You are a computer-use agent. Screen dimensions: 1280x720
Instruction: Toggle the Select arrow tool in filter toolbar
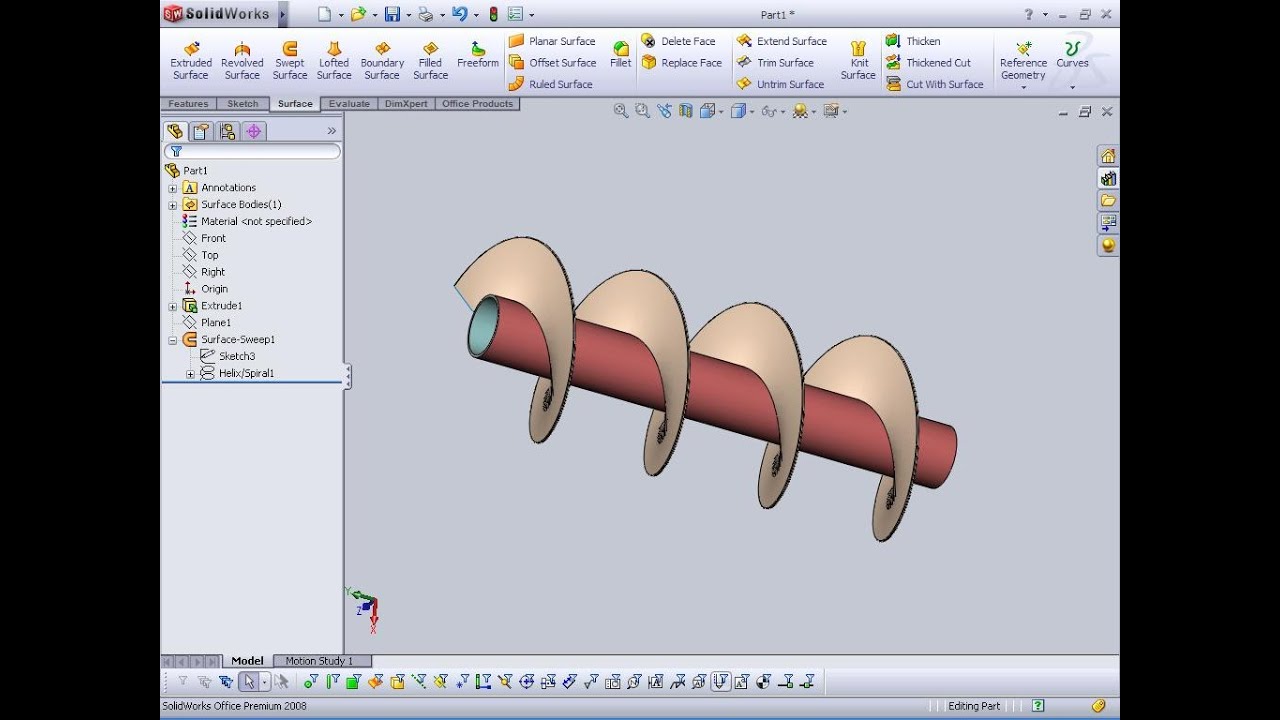(248, 682)
